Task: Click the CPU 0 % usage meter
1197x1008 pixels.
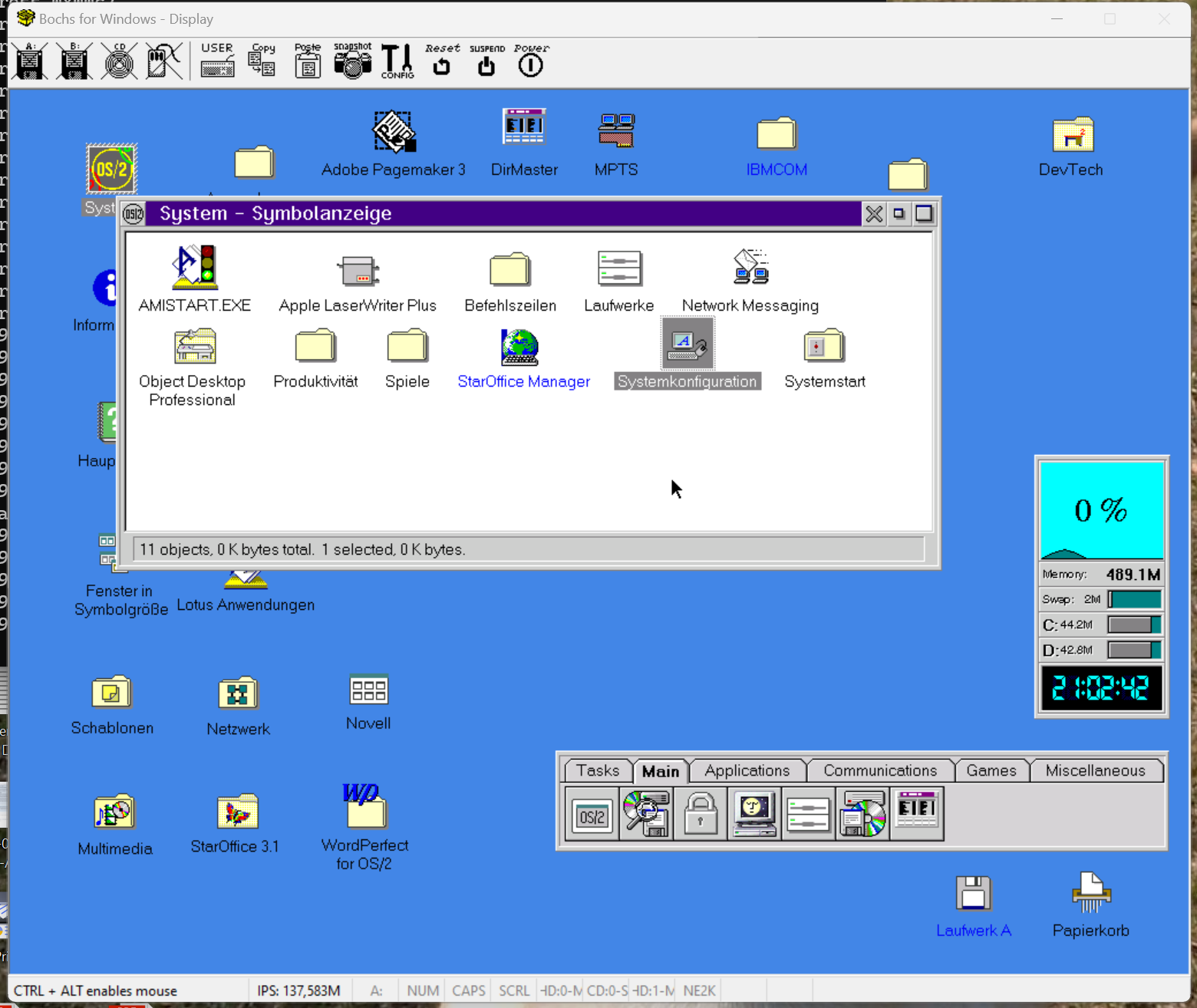Action: point(1102,510)
